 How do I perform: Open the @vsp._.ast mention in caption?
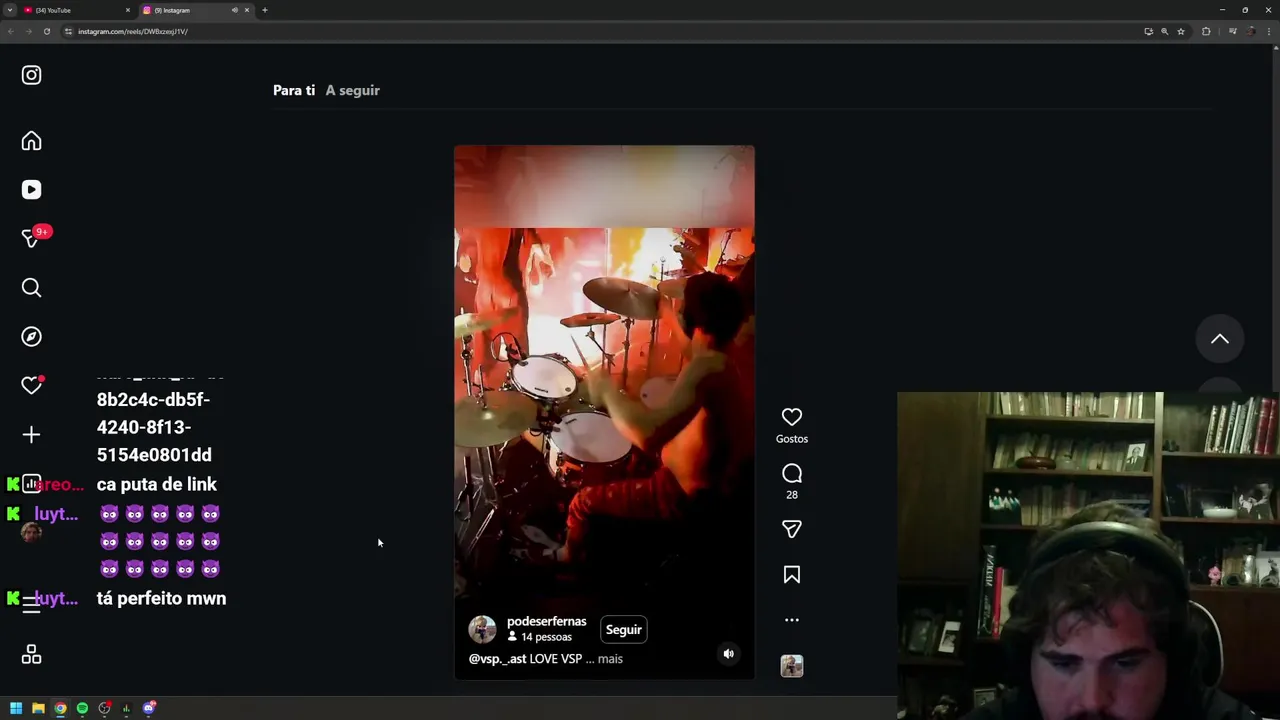click(x=497, y=659)
